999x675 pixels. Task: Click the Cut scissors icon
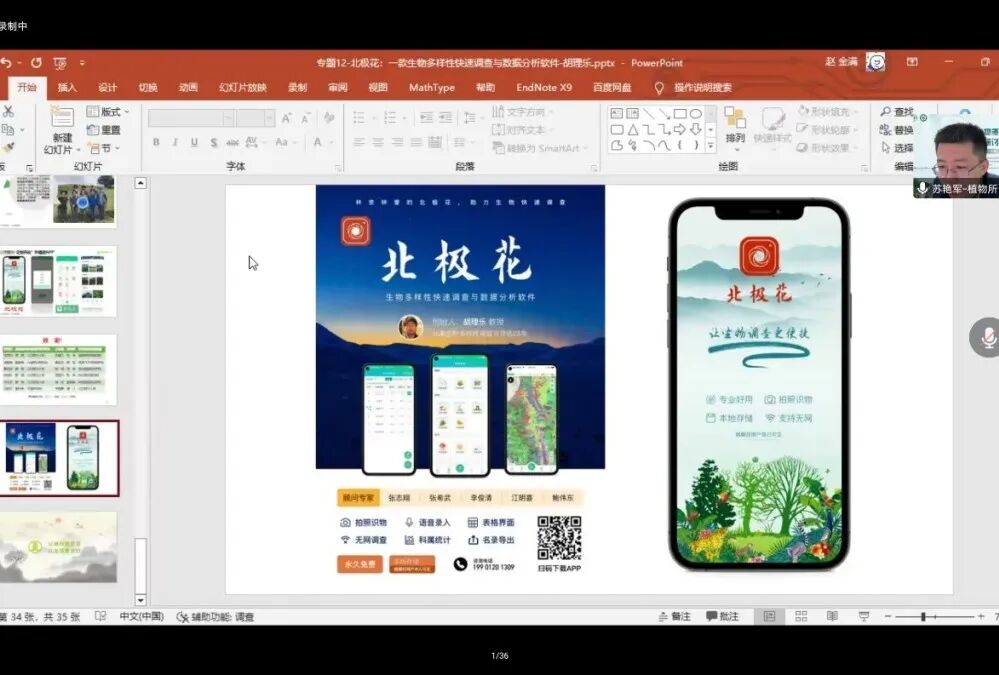(8, 111)
